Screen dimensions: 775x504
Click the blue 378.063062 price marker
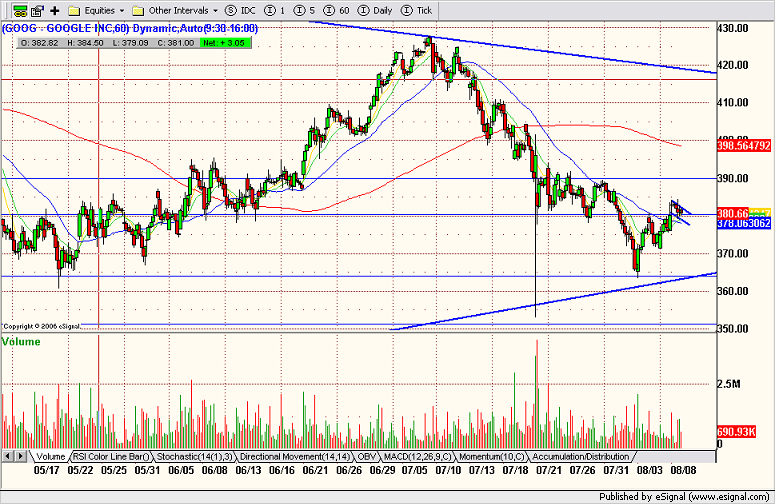coord(744,223)
